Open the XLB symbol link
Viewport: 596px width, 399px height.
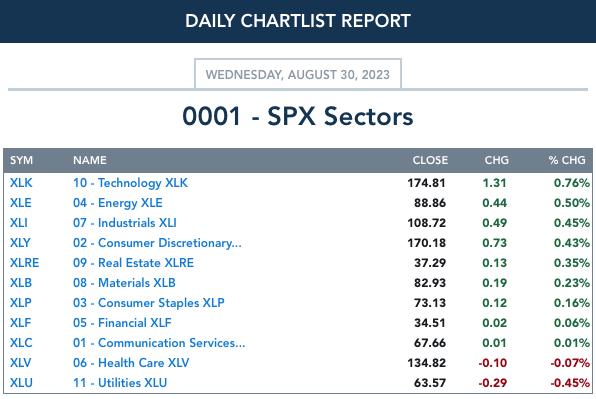[21, 283]
